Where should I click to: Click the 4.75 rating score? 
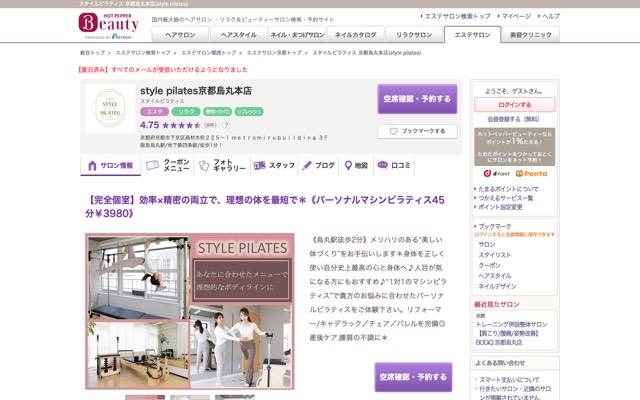coord(149,125)
